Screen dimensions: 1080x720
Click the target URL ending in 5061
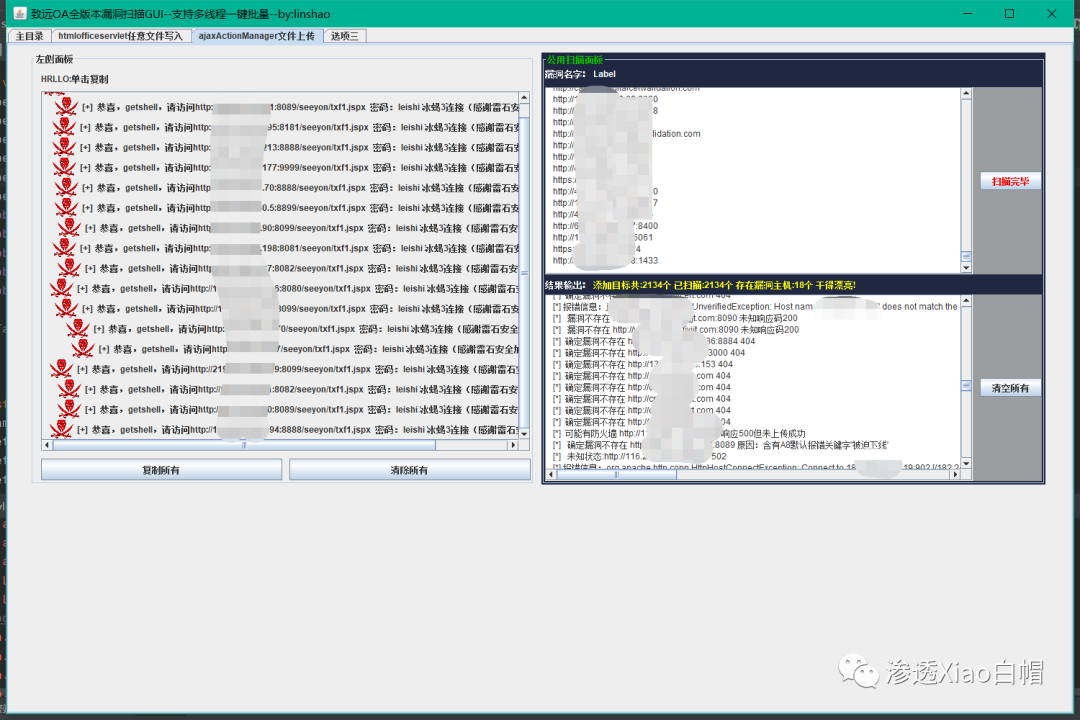click(603, 237)
